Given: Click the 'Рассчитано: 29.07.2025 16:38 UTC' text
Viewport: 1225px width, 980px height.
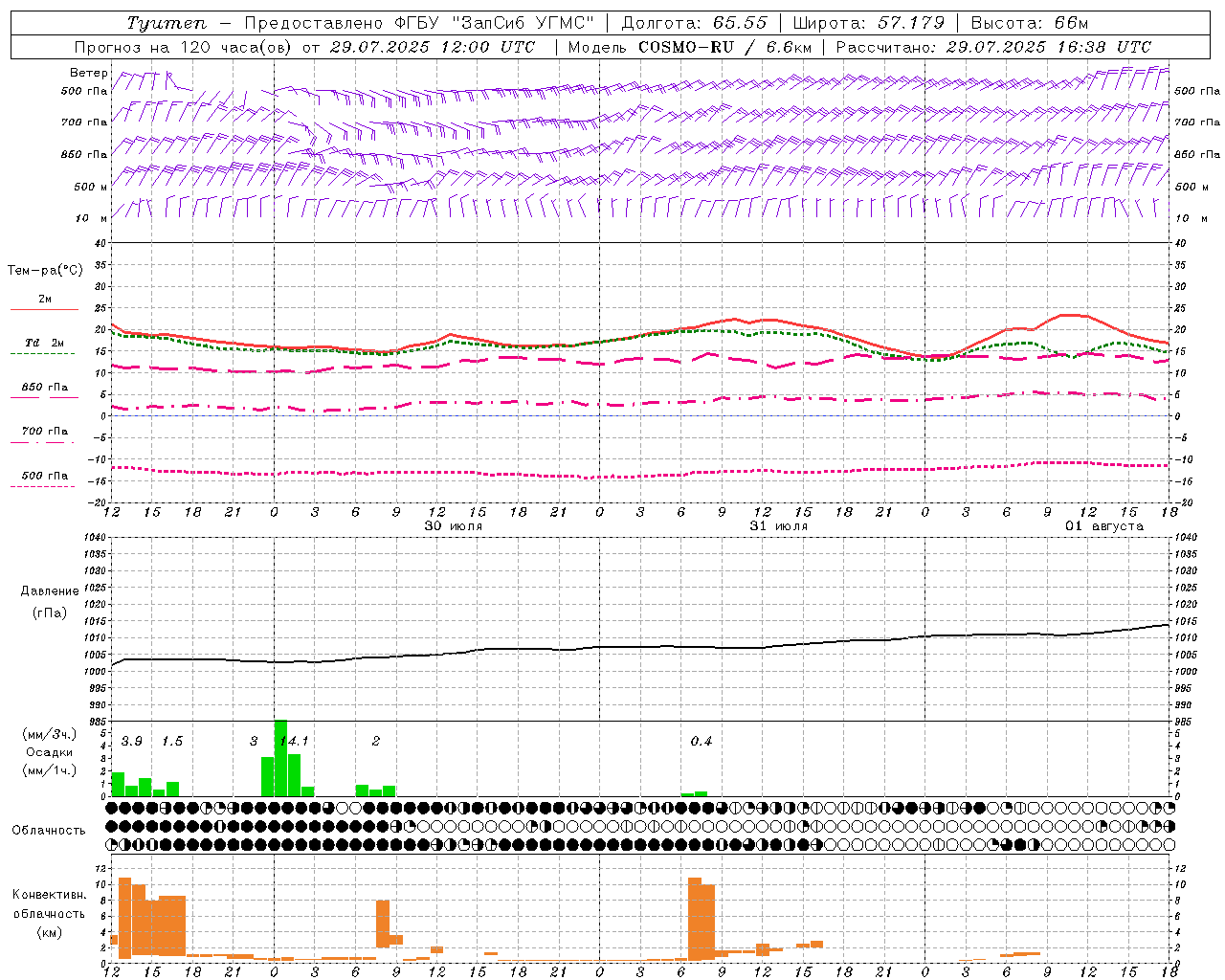Looking at the screenshot, I should point(993,47).
